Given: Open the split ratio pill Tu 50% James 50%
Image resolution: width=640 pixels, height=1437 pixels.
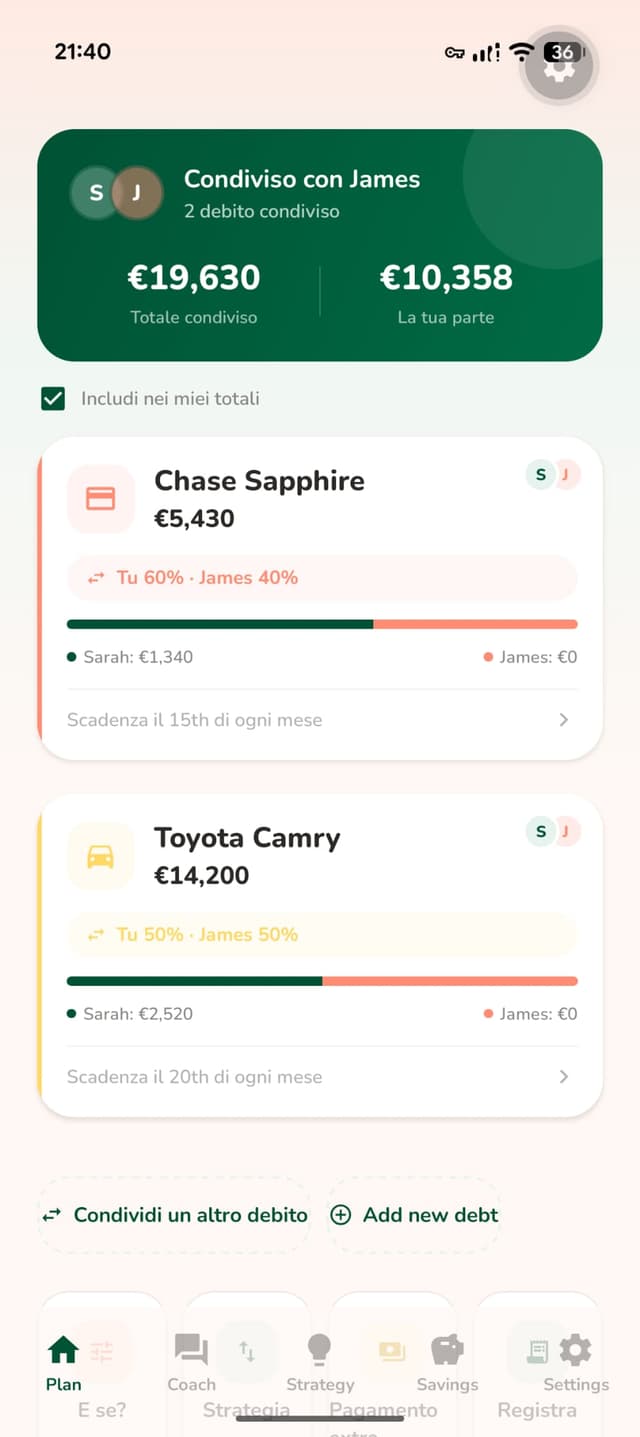Looking at the screenshot, I should [x=322, y=934].
